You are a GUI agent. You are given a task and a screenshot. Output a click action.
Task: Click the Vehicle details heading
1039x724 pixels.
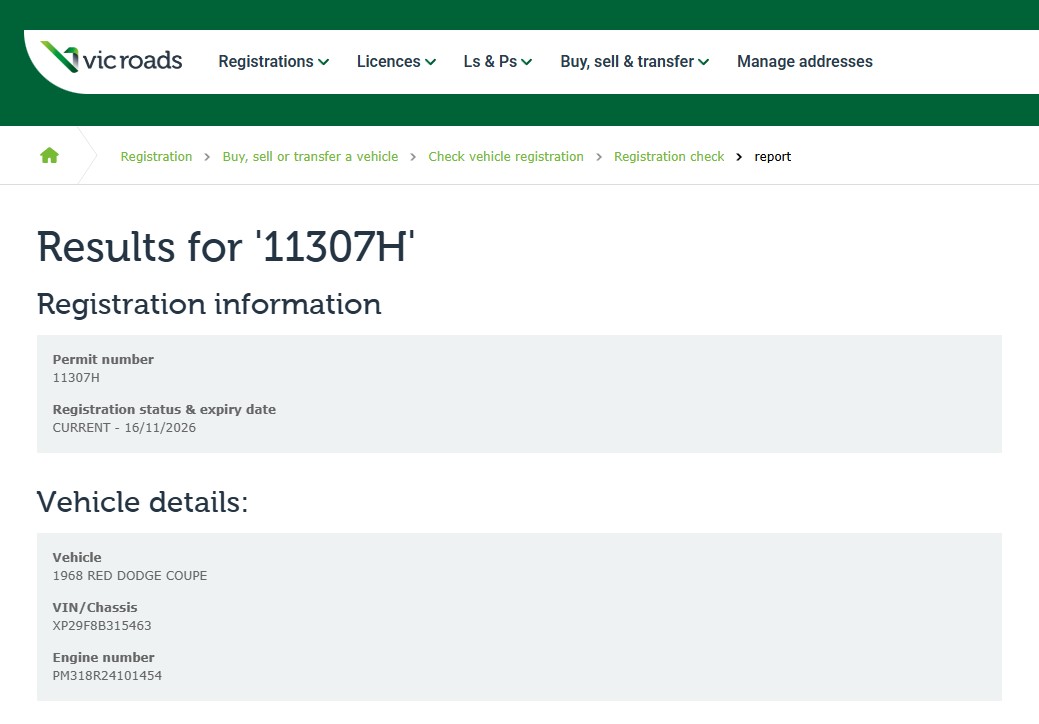coord(142,502)
